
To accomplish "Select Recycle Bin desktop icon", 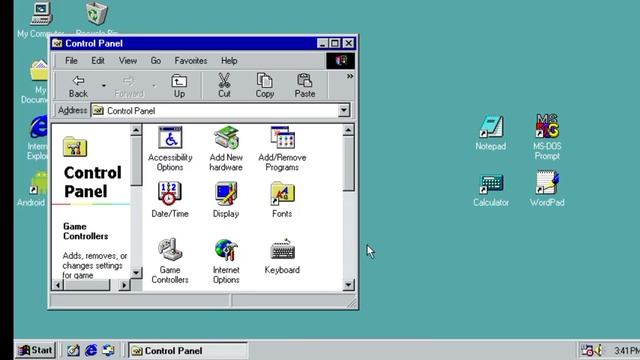I will [x=97, y=19].
